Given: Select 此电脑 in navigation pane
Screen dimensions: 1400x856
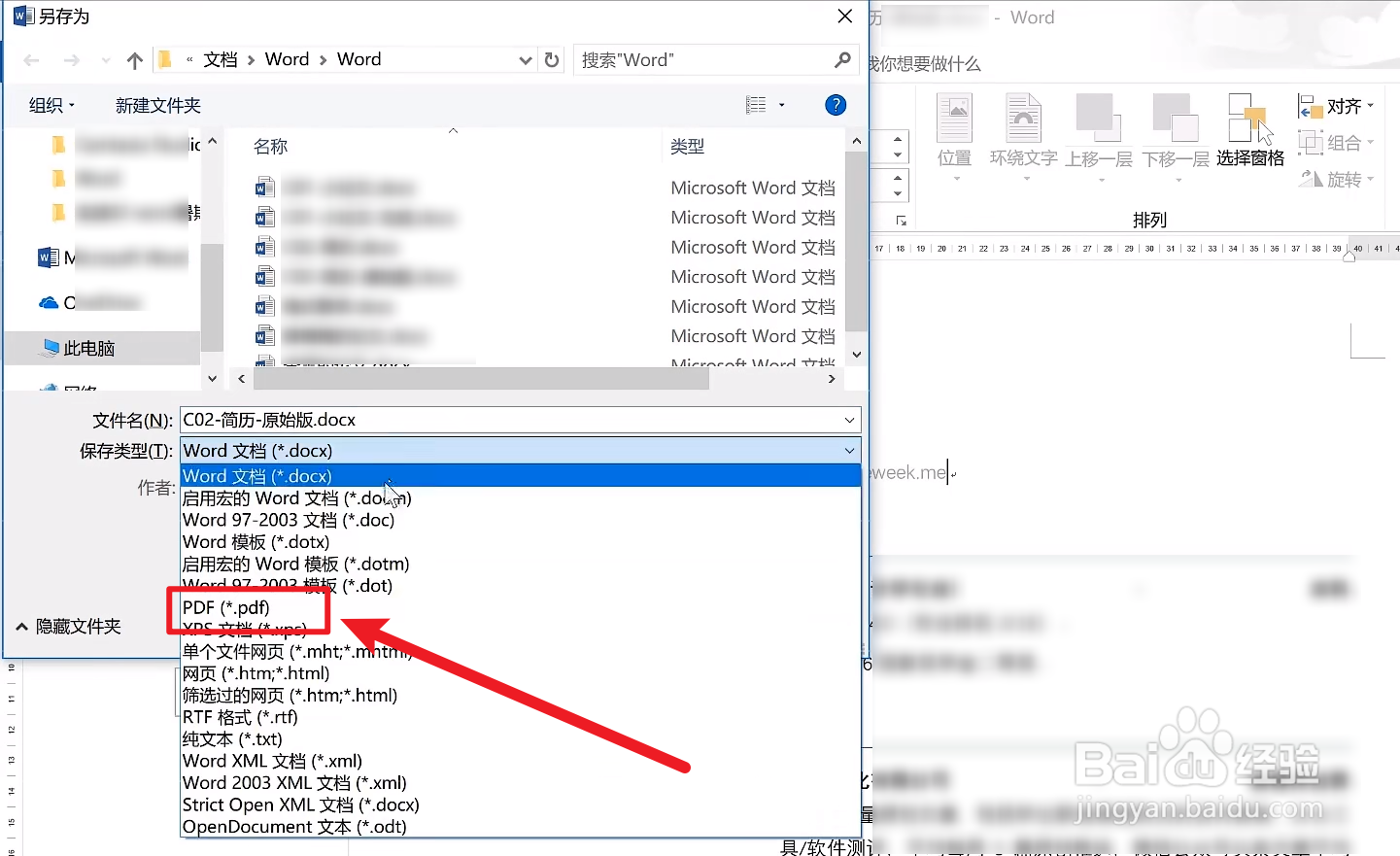Looking at the screenshot, I should (102, 348).
